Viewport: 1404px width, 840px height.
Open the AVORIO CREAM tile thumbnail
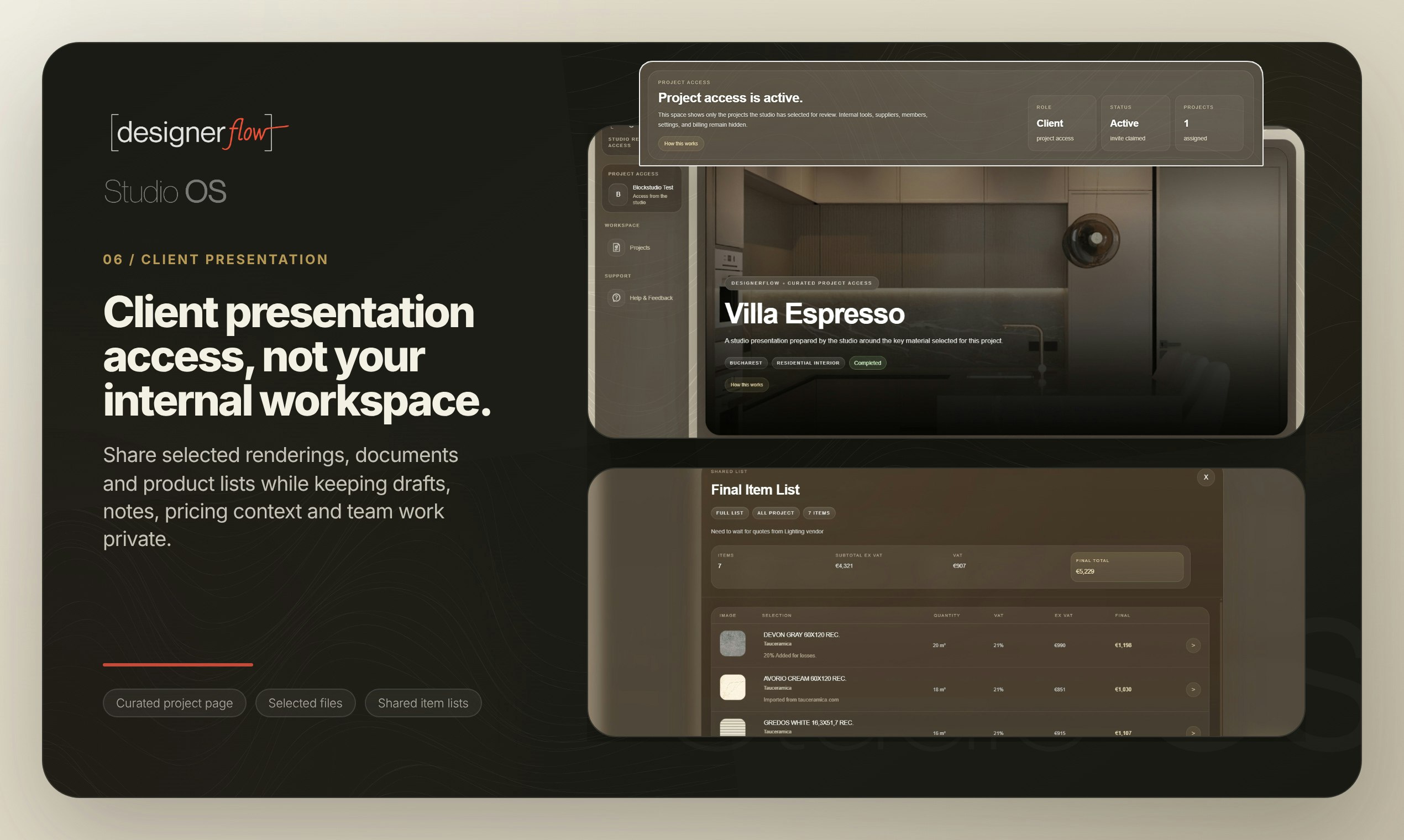[x=732, y=687]
